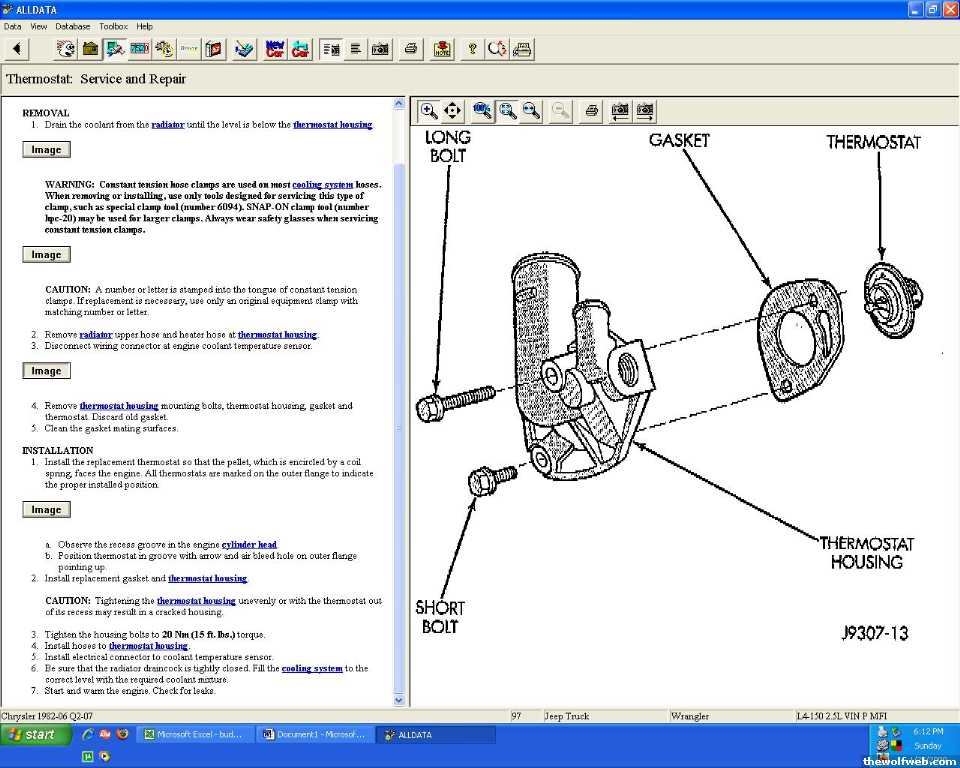Open the Database menu

point(72,26)
